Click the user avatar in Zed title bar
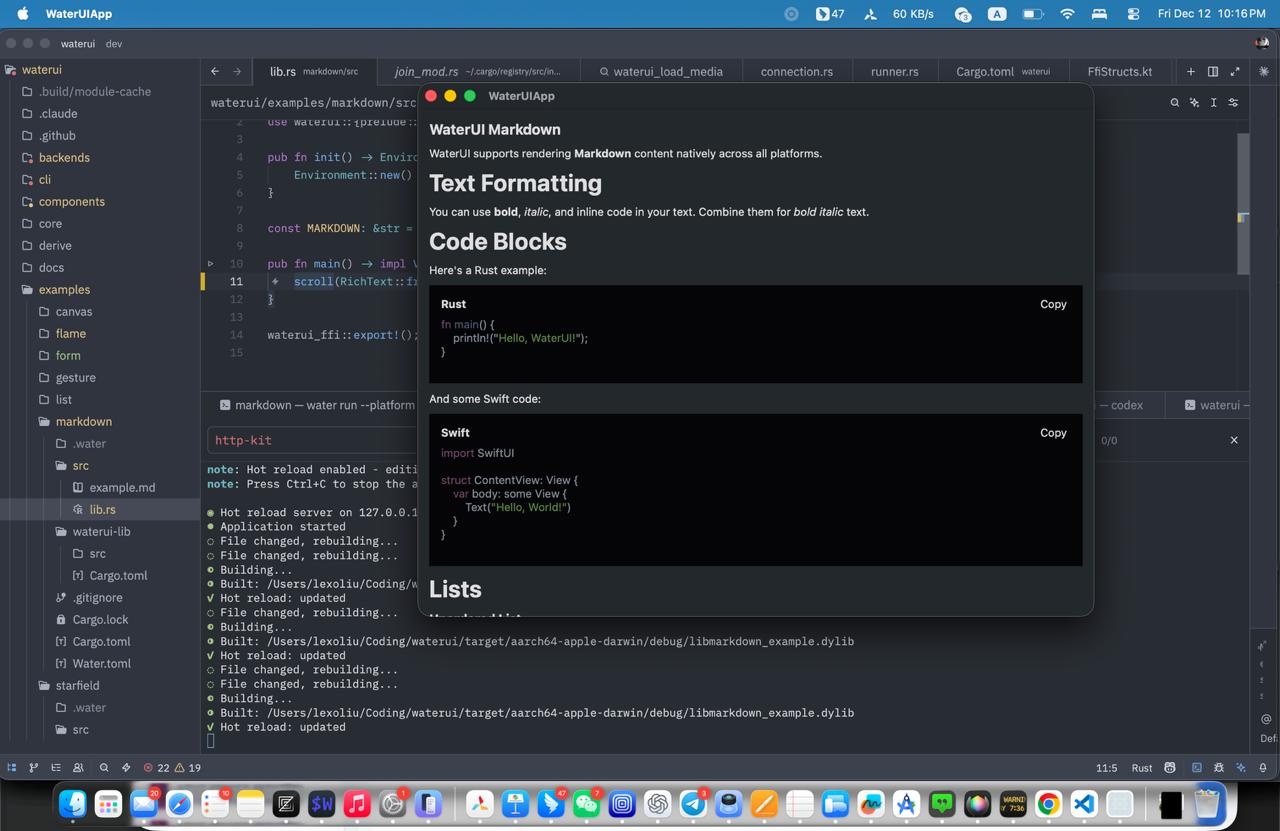The width and height of the screenshot is (1280, 831). coord(1263,43)
